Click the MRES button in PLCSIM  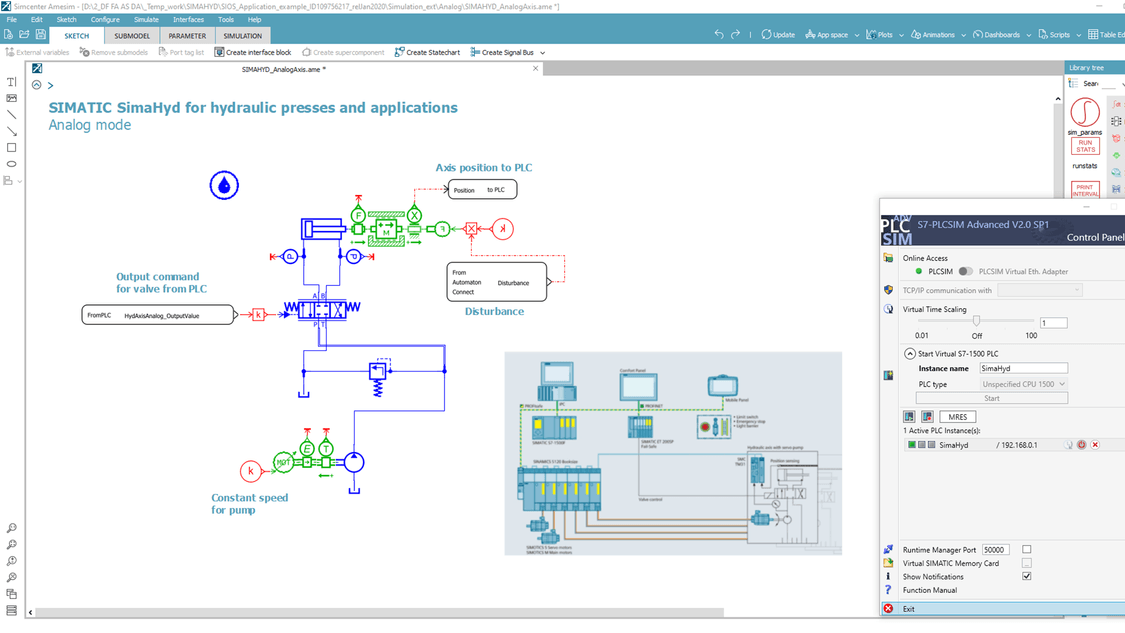click(x=957, y=416)
